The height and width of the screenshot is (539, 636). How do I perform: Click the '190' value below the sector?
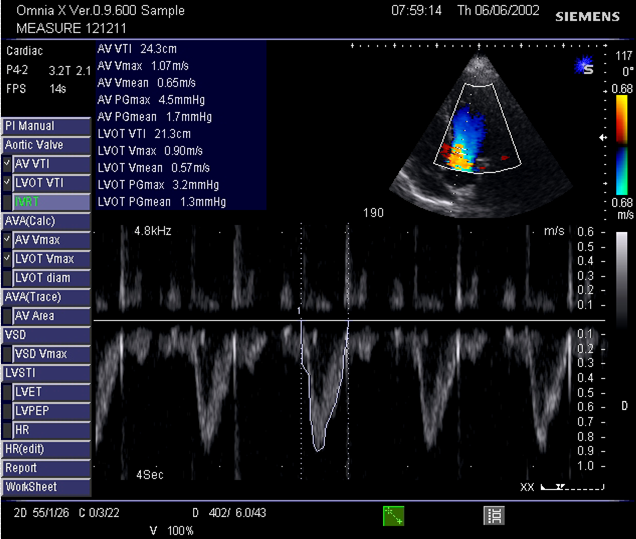coord(374,213)
